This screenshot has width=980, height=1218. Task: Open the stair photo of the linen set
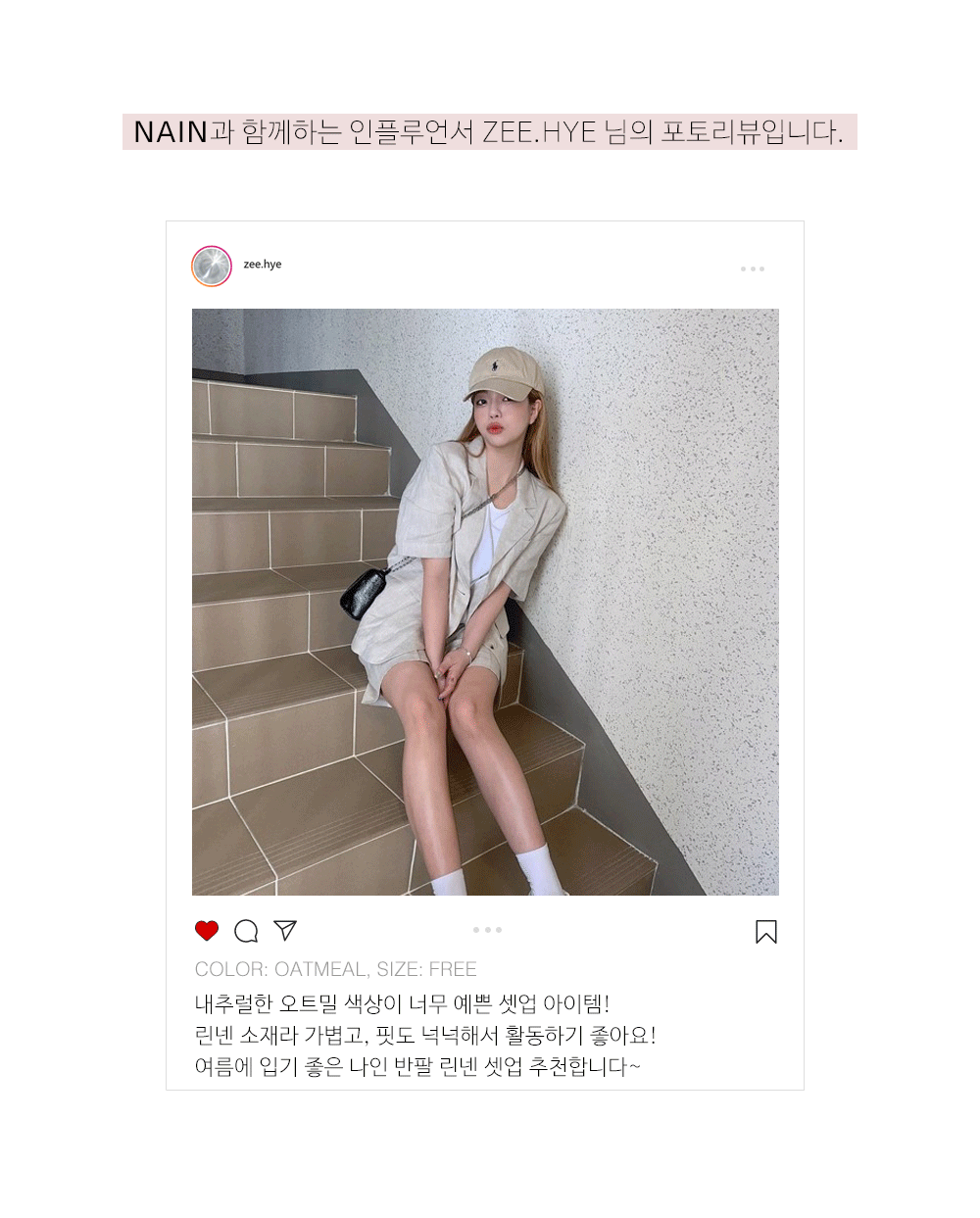(x=485, y=602)
